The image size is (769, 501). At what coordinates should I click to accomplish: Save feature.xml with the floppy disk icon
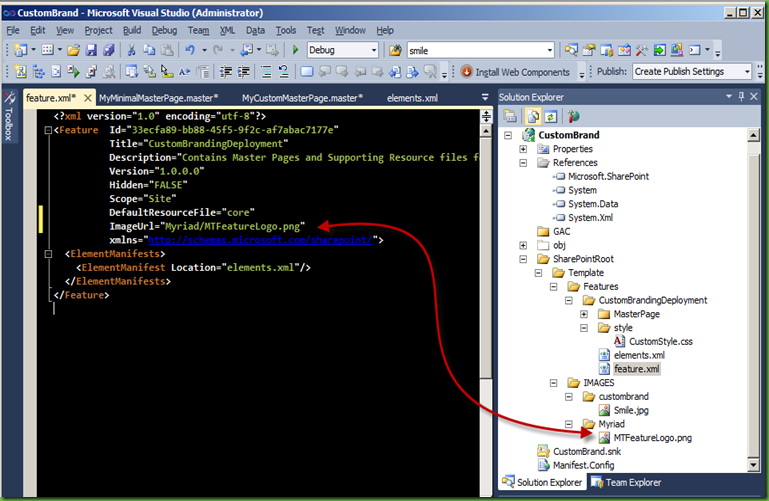91,50
